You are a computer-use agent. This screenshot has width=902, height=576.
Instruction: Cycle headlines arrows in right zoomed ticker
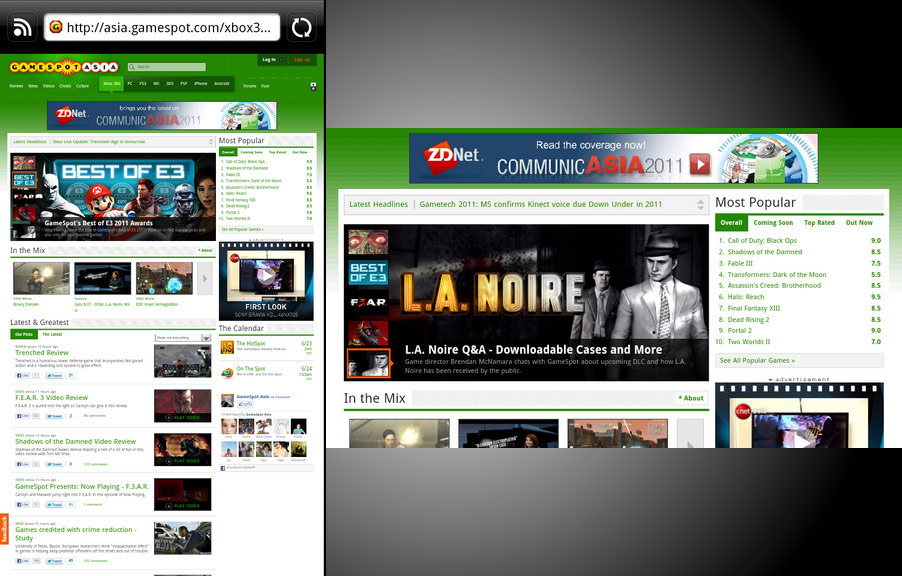(x=700, y=204)
